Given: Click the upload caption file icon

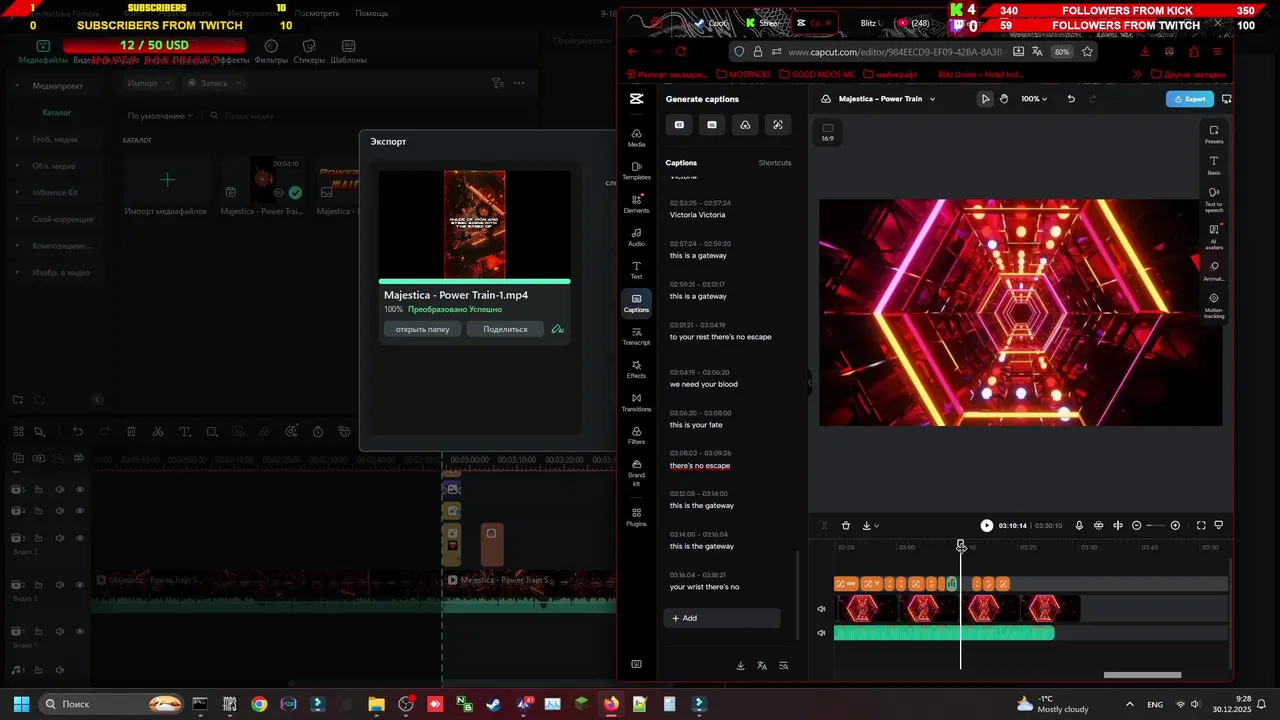Looking at the screenshot, I should coord(745,125).
